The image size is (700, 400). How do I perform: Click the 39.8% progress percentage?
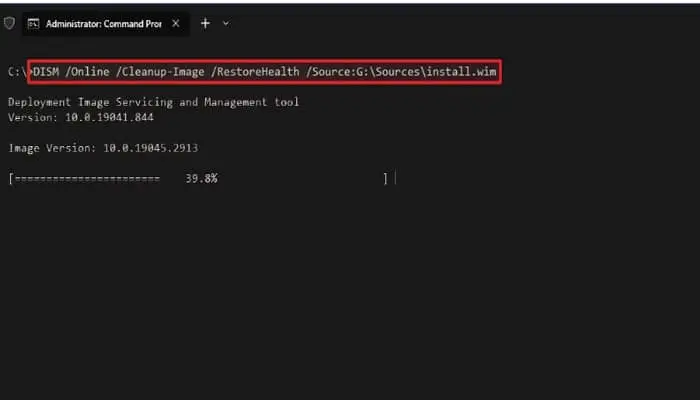click(201, 178)
